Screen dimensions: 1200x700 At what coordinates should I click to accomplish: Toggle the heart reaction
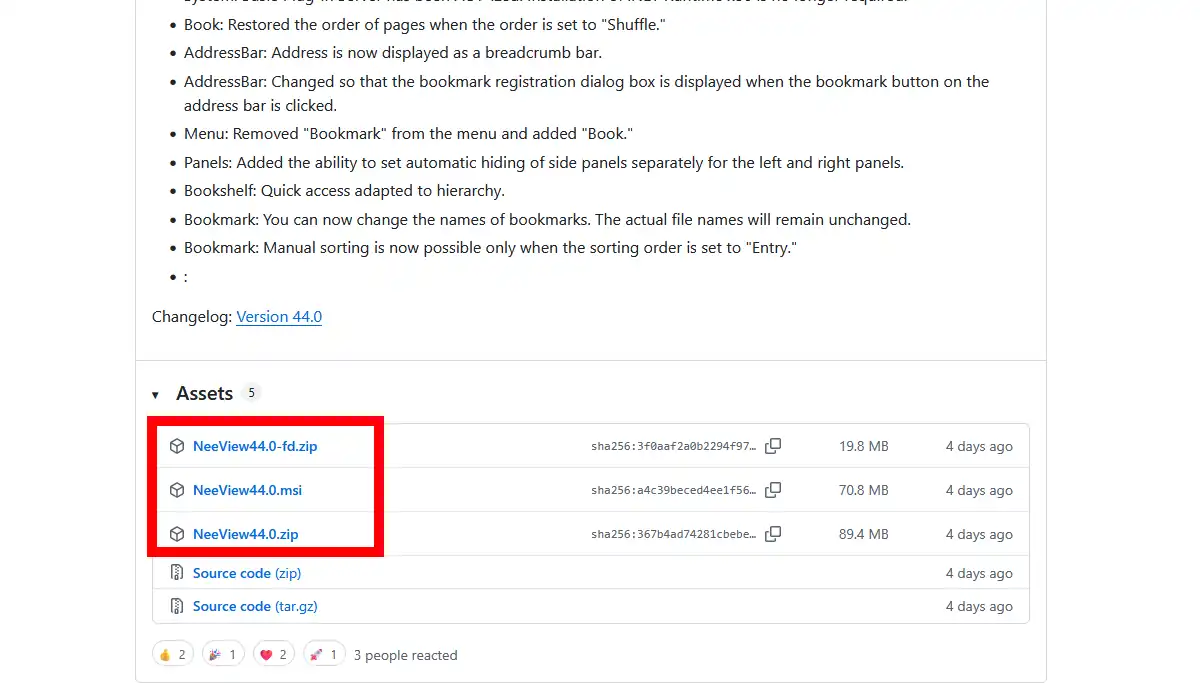tap(273, 655)
